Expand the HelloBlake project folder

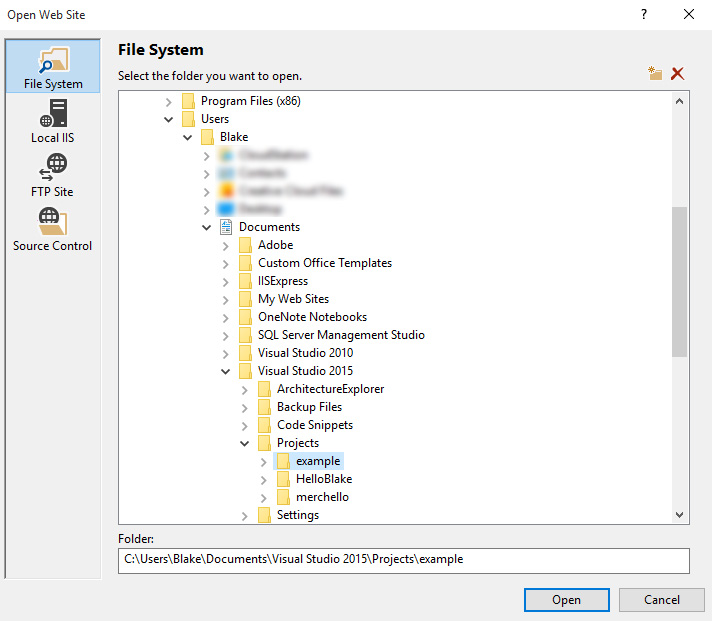pyautogui.click(x=264, y=479)
